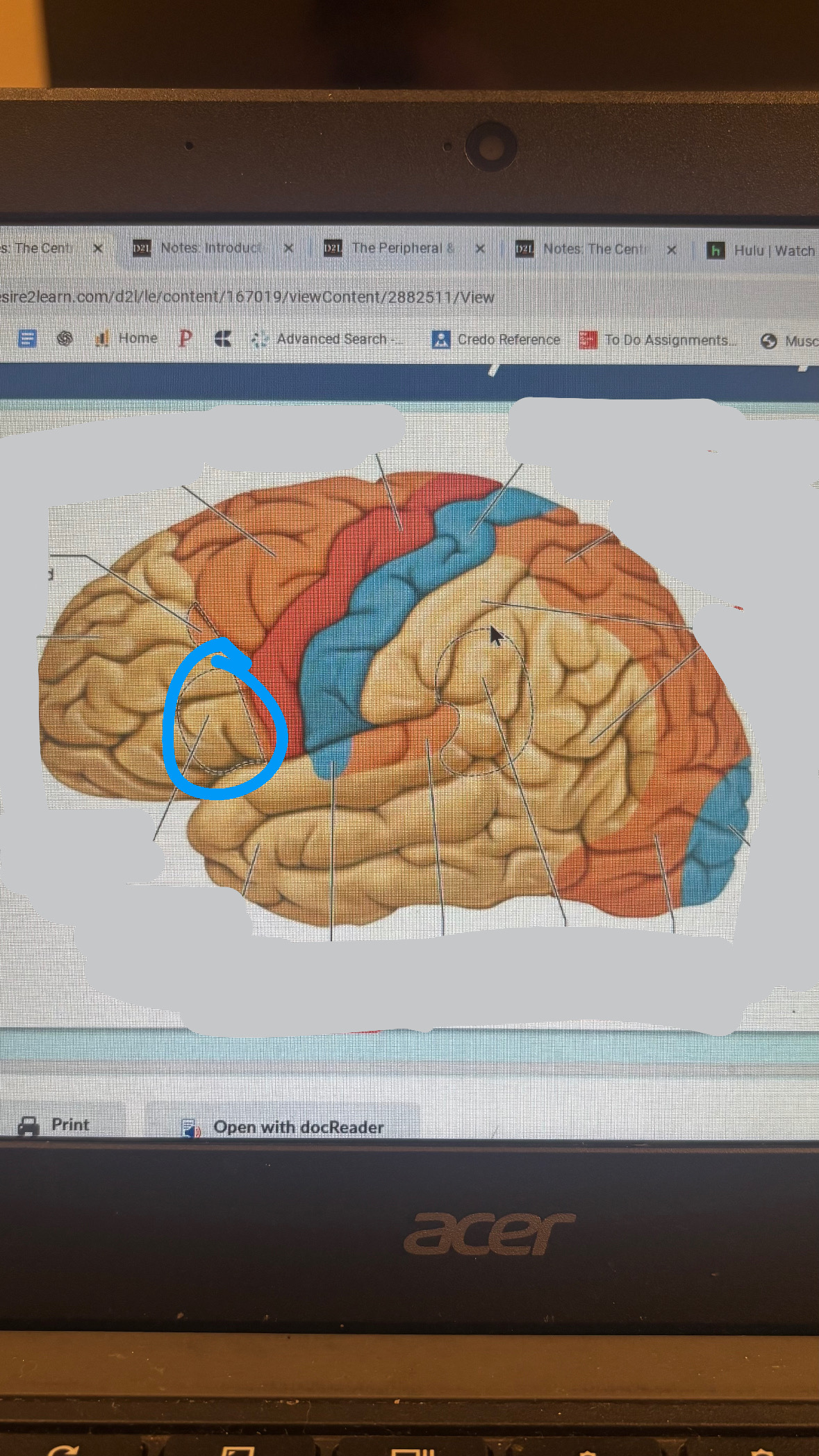Click the black four-petal bookmark icon
Image resolution: width=819 pixels, height=1456 pixels.
tap(223, 339)
